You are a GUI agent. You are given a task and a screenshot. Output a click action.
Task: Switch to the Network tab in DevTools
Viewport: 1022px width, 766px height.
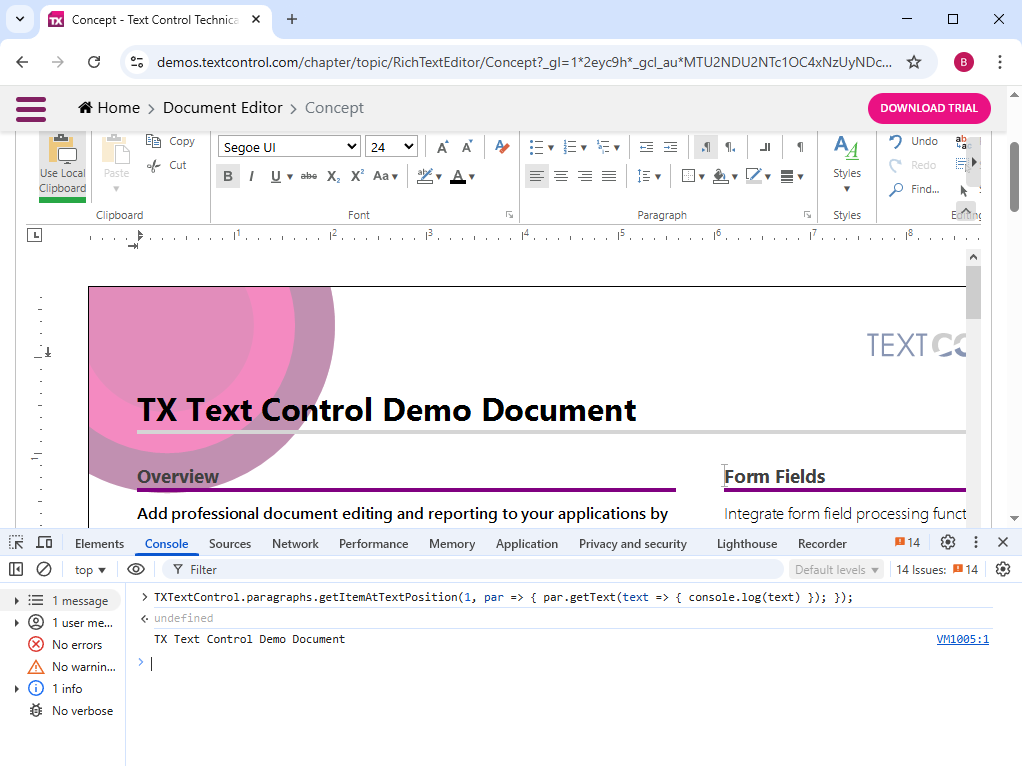295,544
